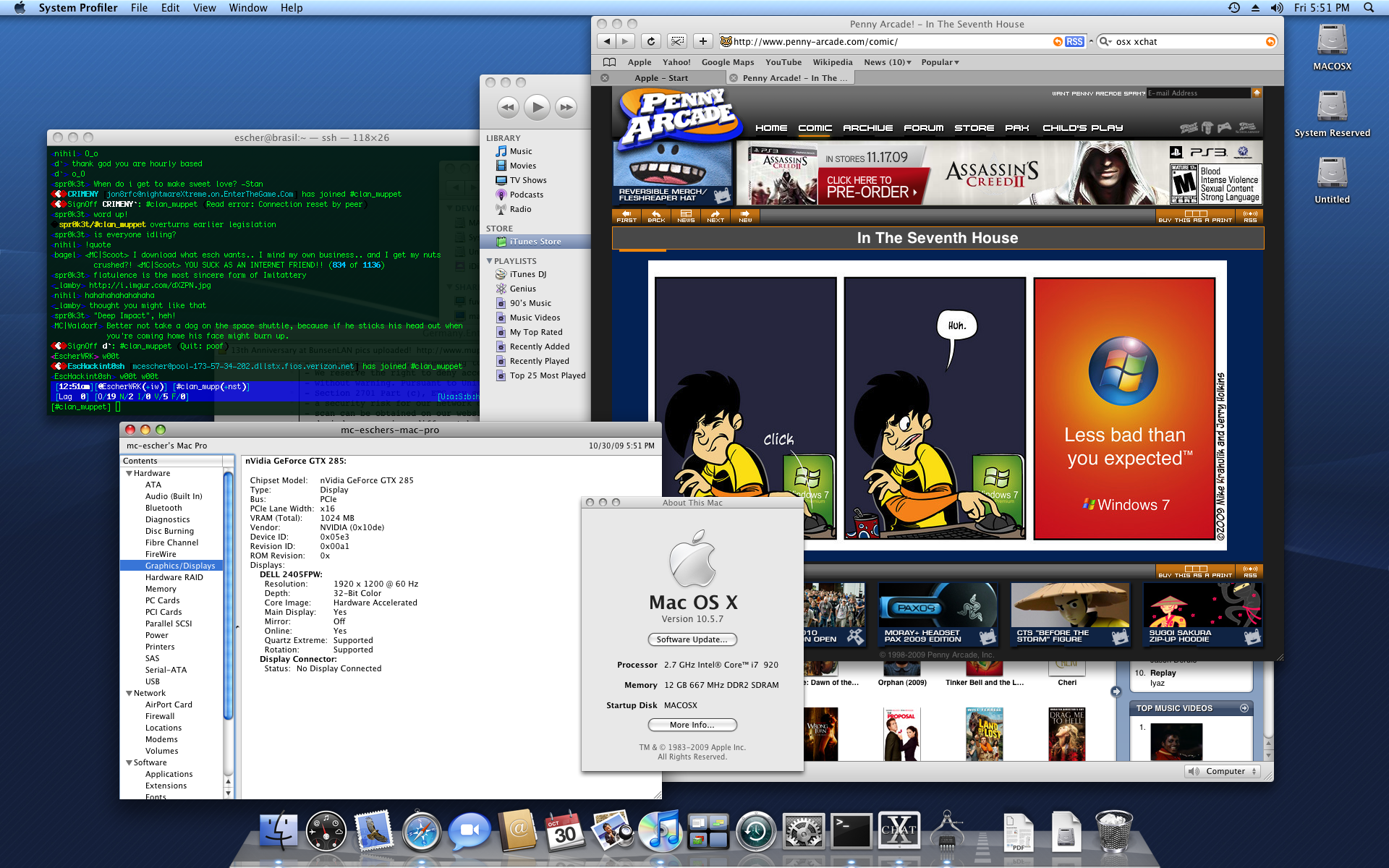Open the Computer speaker dropdown in iTunes
This screenshot has height=868, width=1389.
pyautogui.click(x=1223, y=771)
